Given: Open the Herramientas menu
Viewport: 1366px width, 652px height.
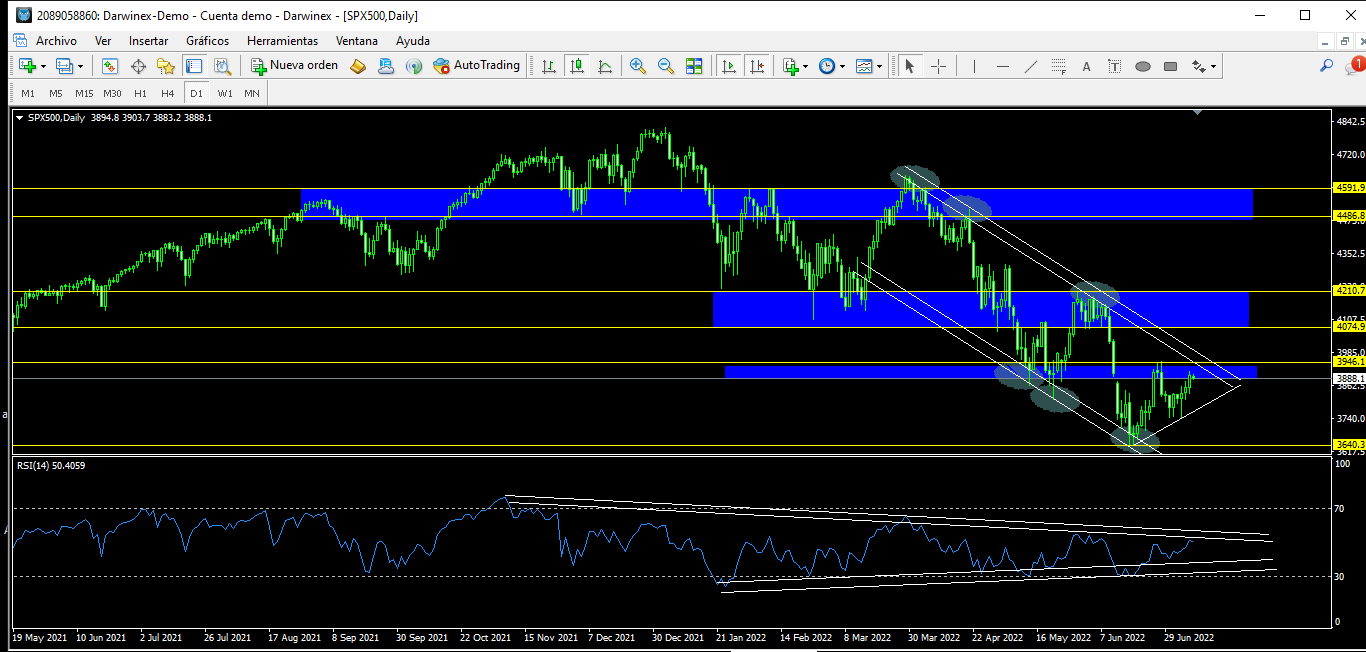Looking at the screenshot, I should [282, 41].
